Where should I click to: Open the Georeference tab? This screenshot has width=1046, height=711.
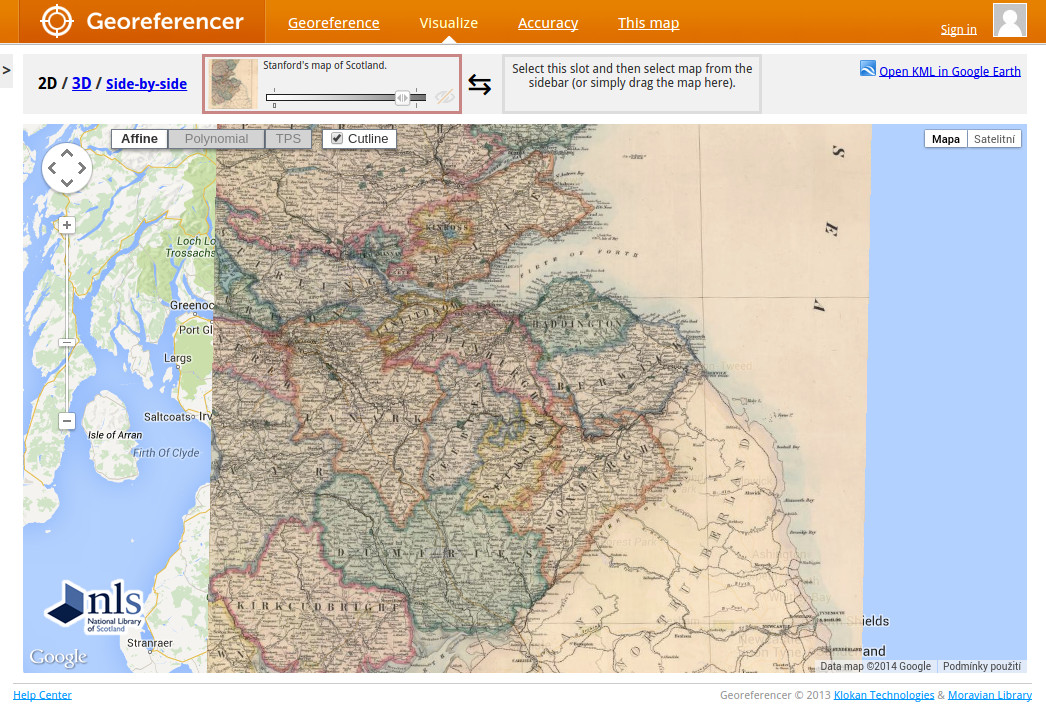click(x=334, y=23)
